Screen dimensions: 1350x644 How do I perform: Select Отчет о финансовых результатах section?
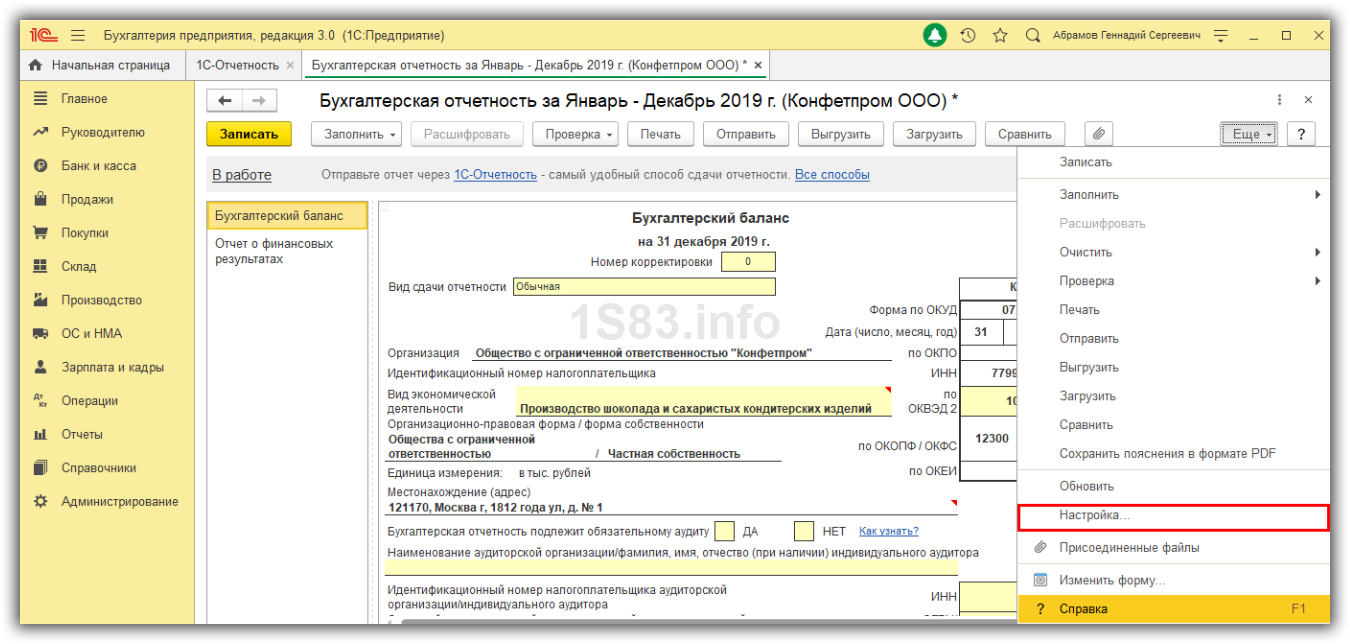tap(273, 251)
